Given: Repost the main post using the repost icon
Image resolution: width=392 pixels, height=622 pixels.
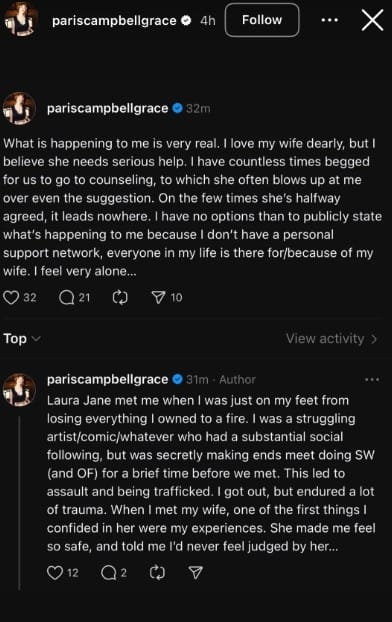Looking at the screenshot, I should tap(120, 298).
